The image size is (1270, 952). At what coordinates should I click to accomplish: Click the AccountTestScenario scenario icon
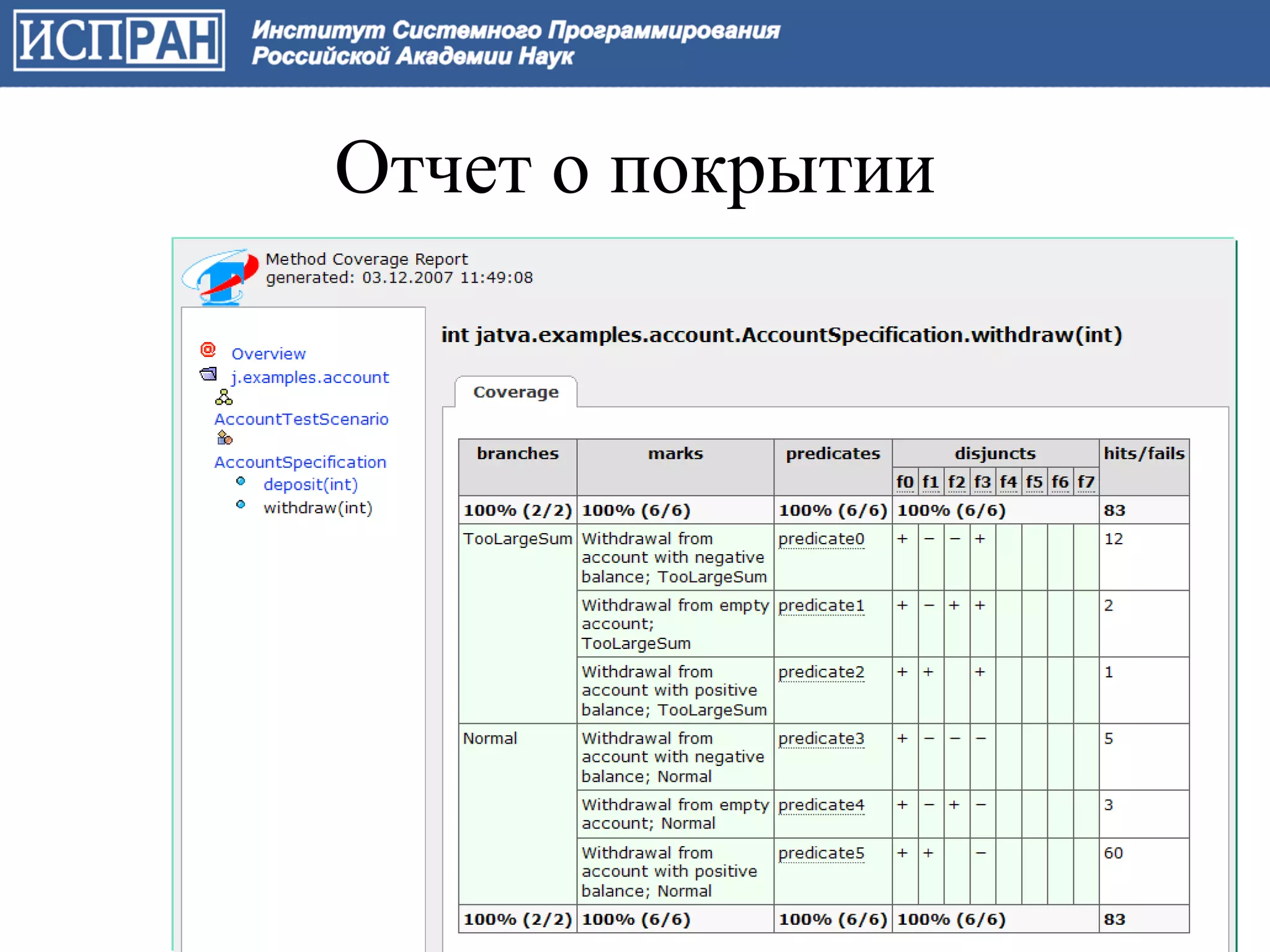(224, 397)
